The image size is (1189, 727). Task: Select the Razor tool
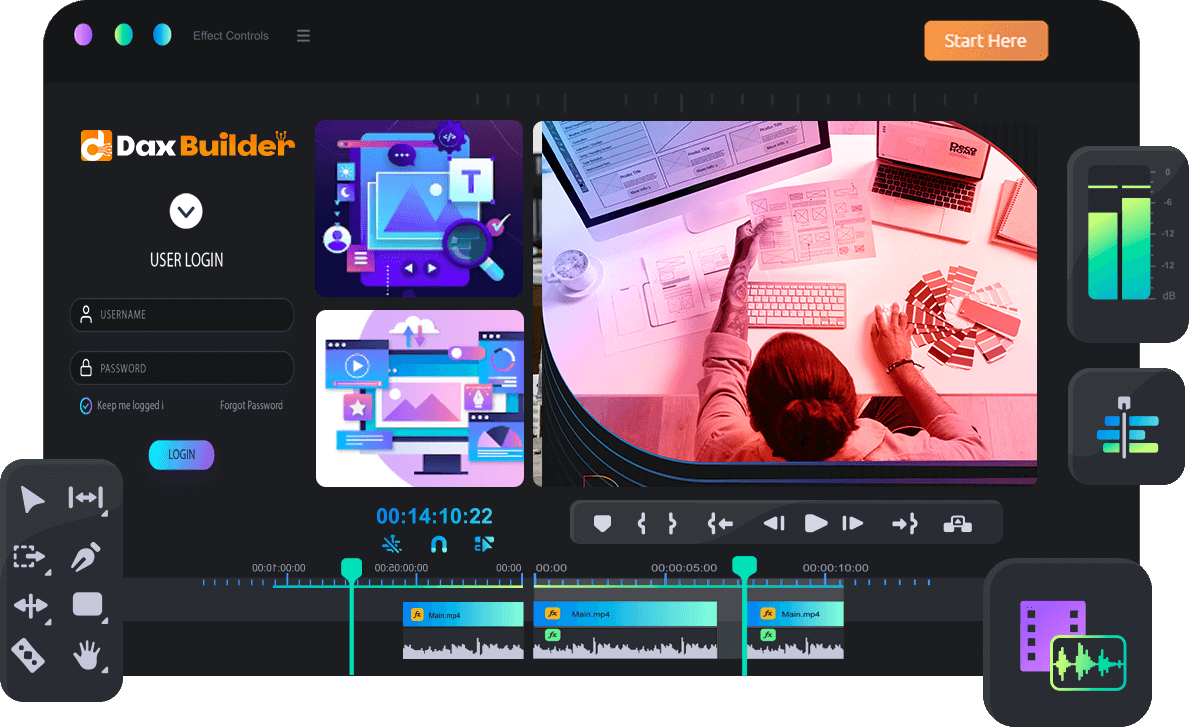(28, 656)
